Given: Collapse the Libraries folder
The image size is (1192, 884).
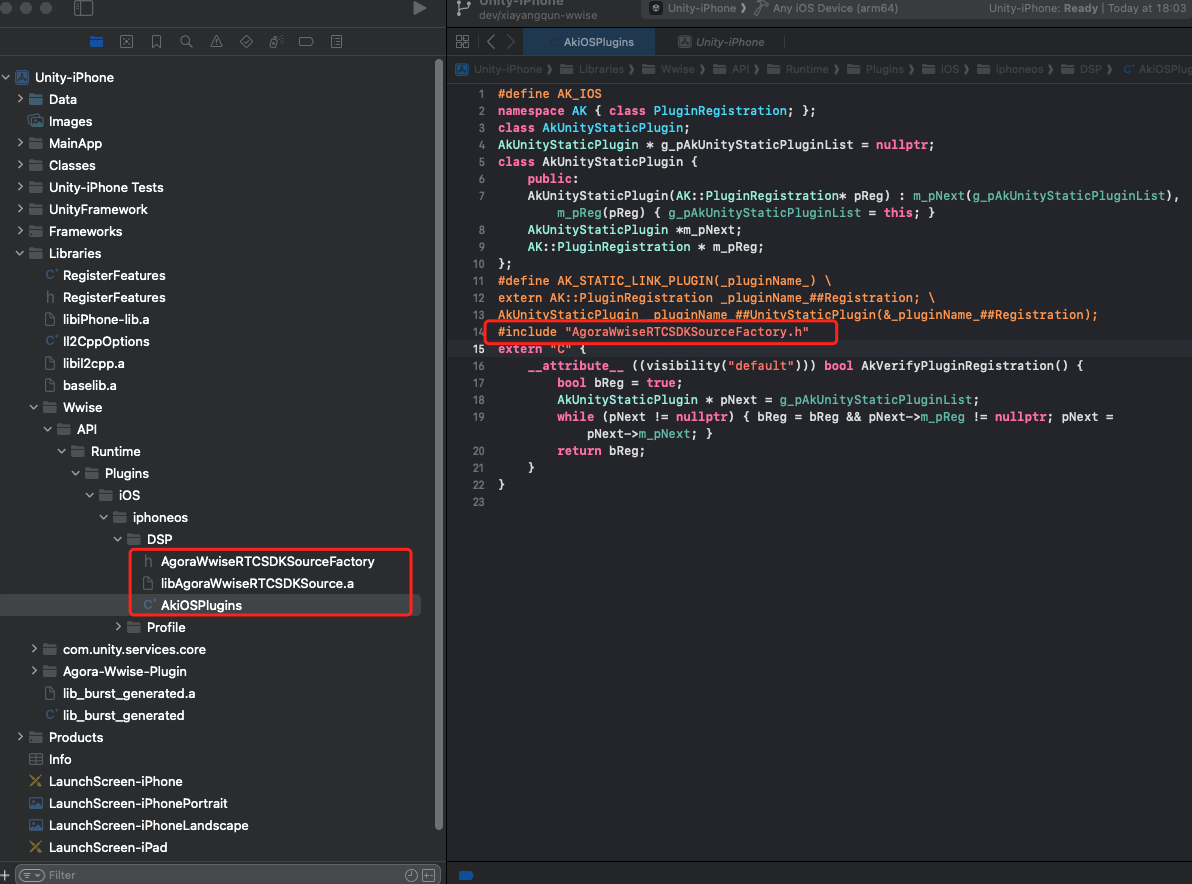Looking at the screenshot, I should 21,253.
